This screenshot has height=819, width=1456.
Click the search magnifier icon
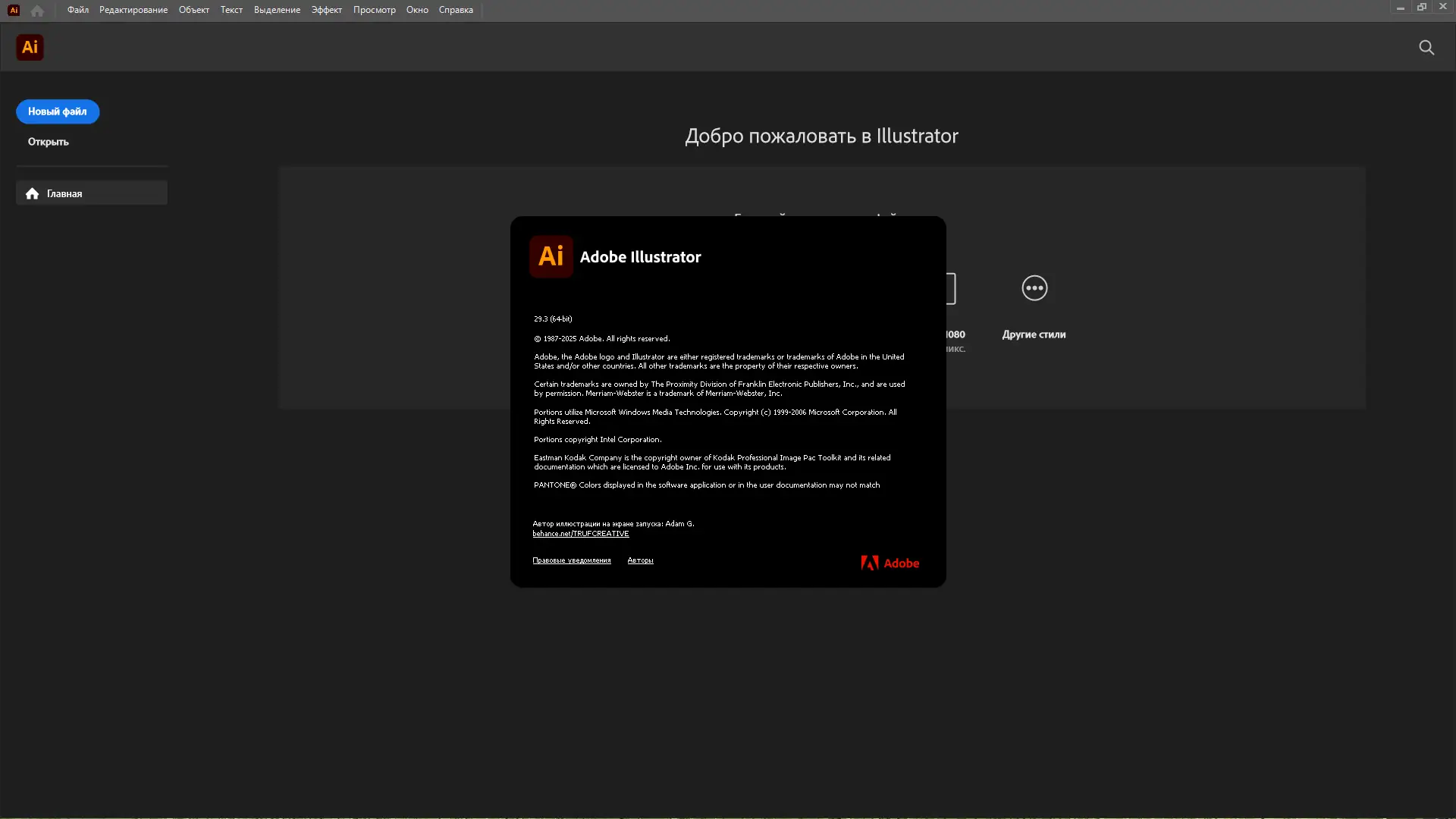[1426, 48]
